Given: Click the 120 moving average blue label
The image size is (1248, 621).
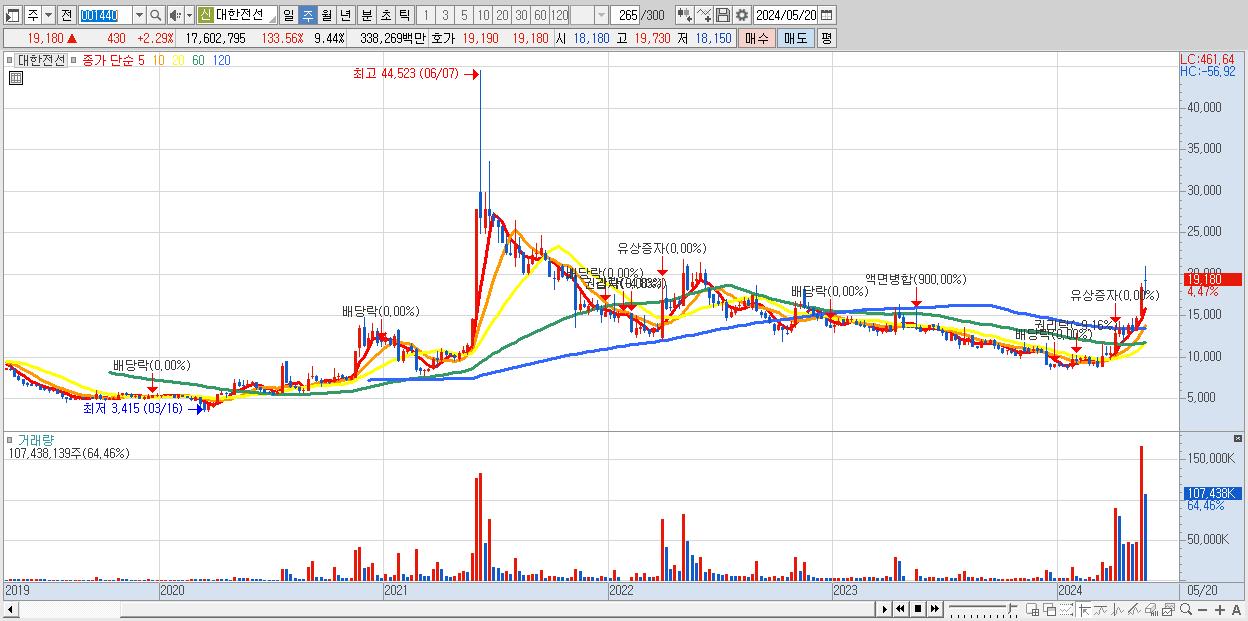Looking at the screenshot, I should [x=221, y=60].
